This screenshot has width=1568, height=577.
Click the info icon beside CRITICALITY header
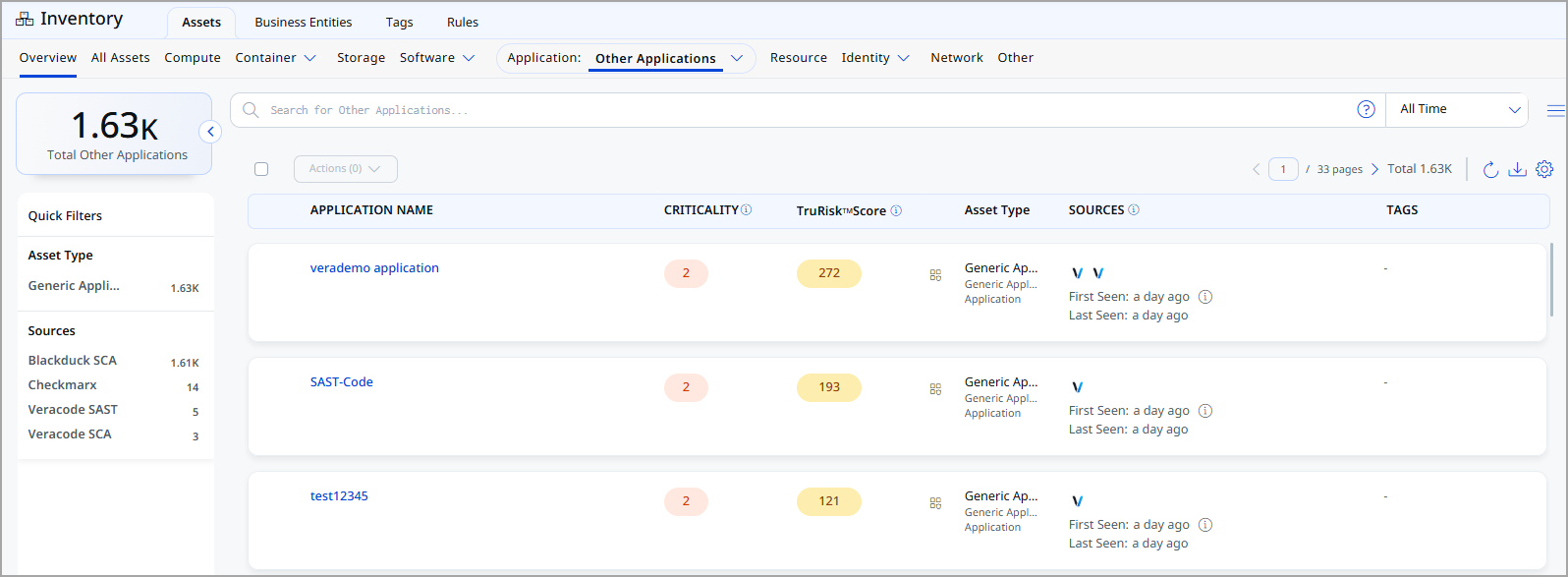747,210
